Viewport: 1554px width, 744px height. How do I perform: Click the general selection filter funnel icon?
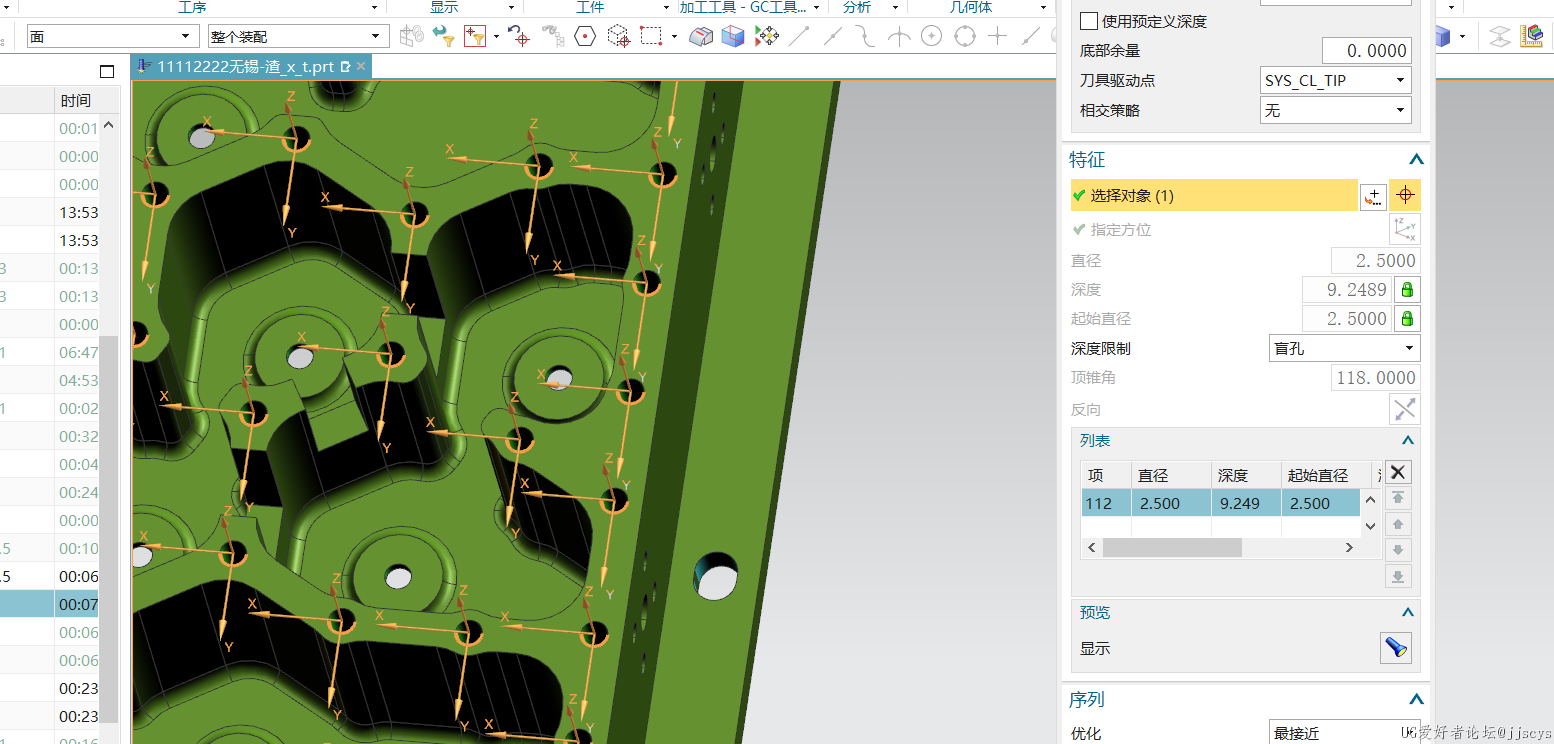tap(442, 37)
